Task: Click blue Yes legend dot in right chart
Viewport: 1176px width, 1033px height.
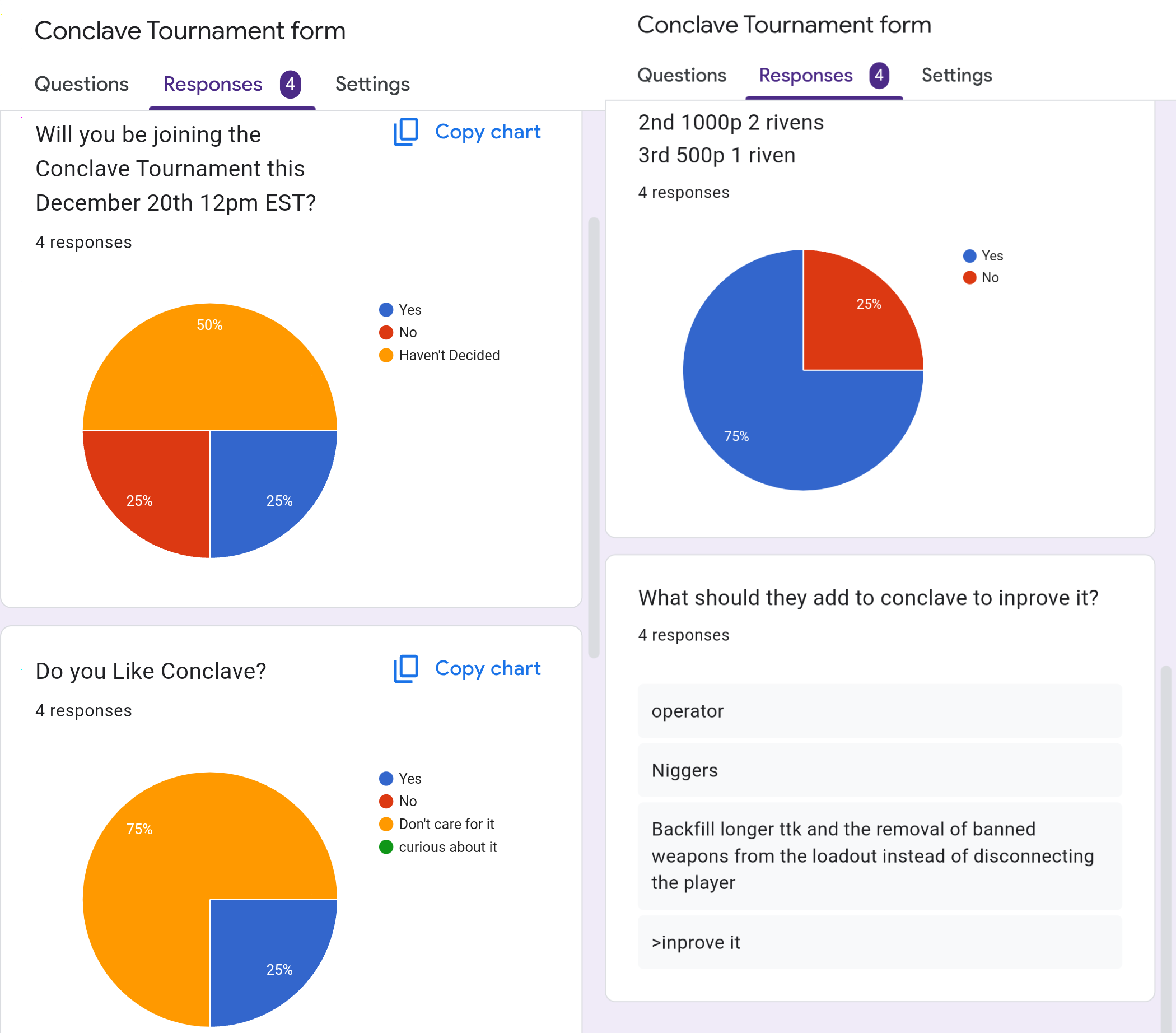Action: coord(969,255)
